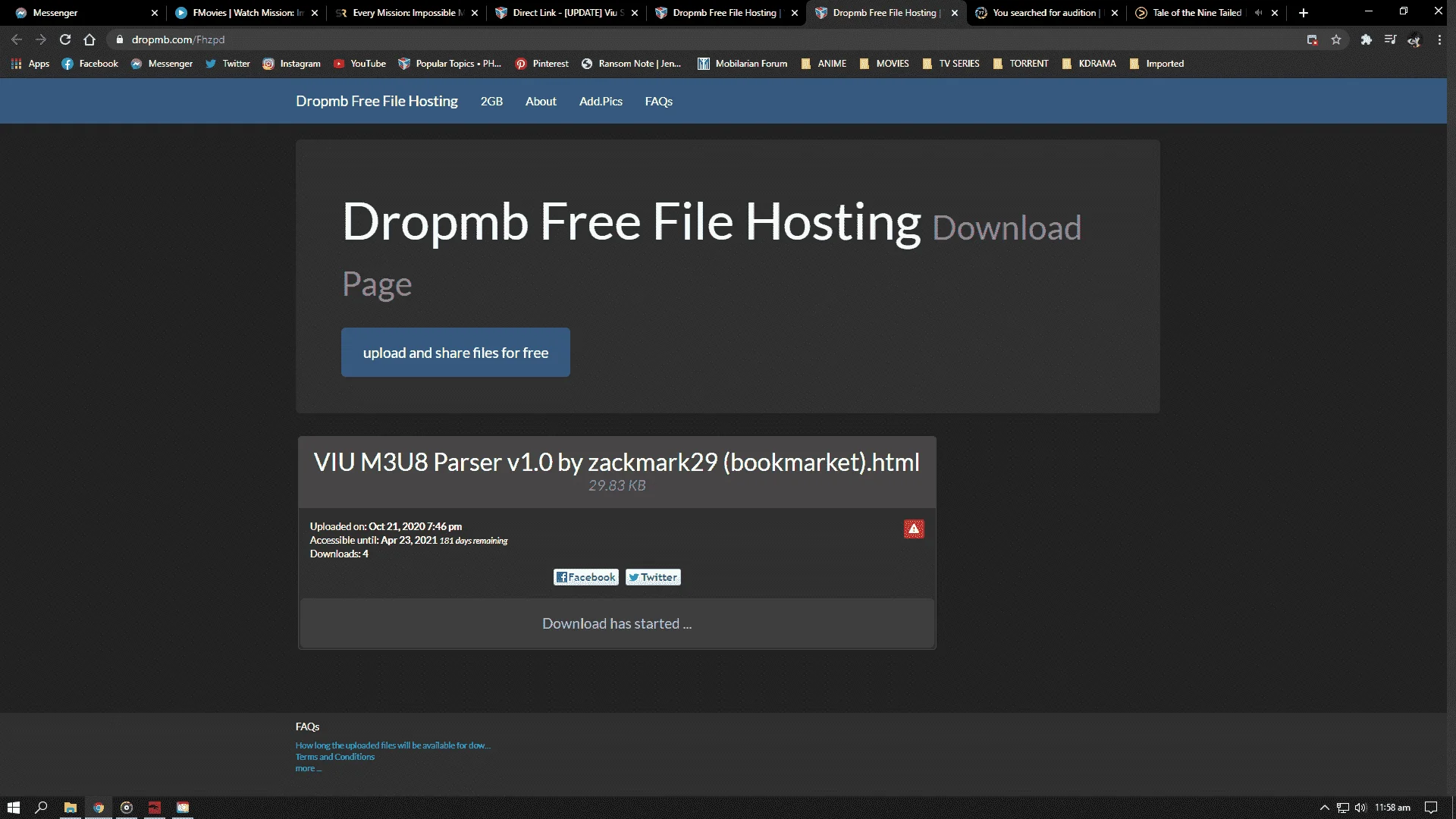Screen dimensions: 1456x819
Task: Open the Add.Pics nav item
Action: click(601, 101)
